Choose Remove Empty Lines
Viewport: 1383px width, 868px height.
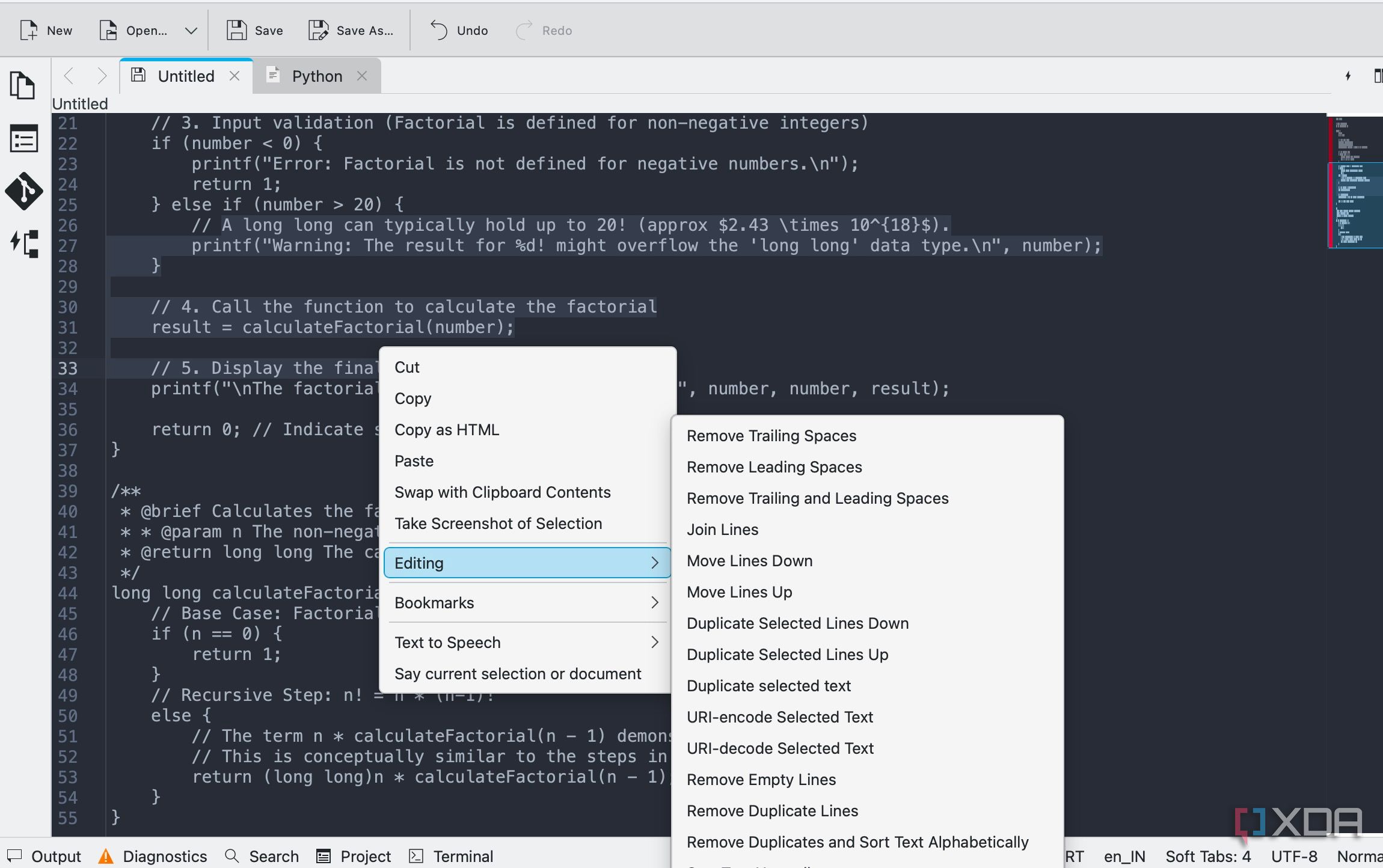click(868, 780)
